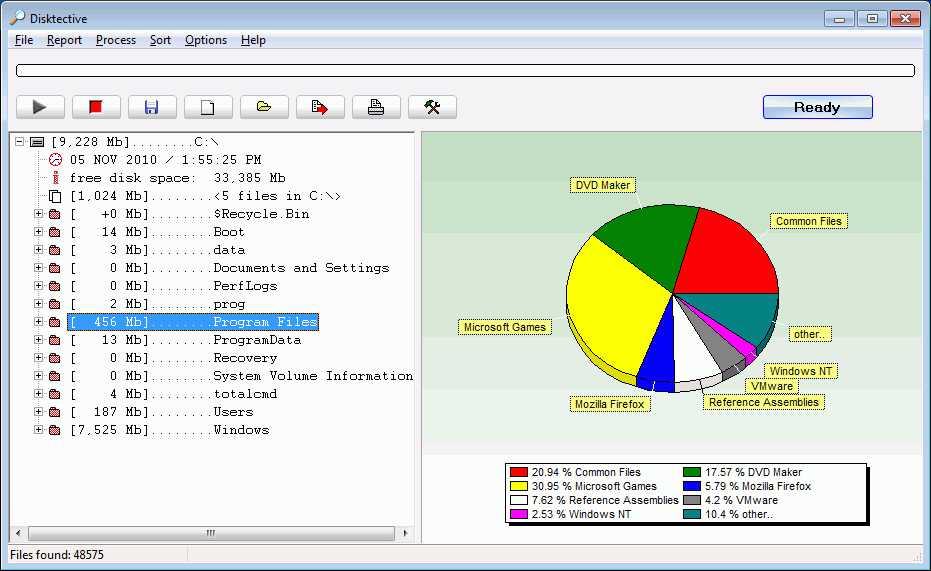The width and height of the screenshot is (931, 571).
Task: Click the totalcmd folder icon
Action: 55,394
